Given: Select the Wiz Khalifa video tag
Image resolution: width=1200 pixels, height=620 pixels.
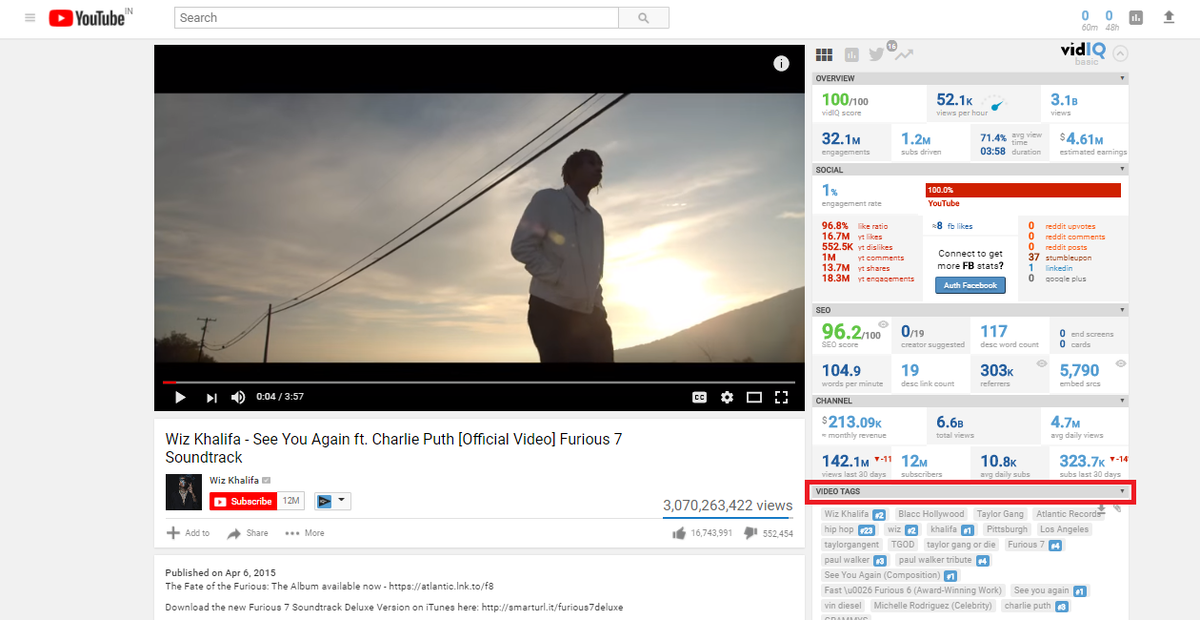Looking at the screenshot, I should point(854,514).
